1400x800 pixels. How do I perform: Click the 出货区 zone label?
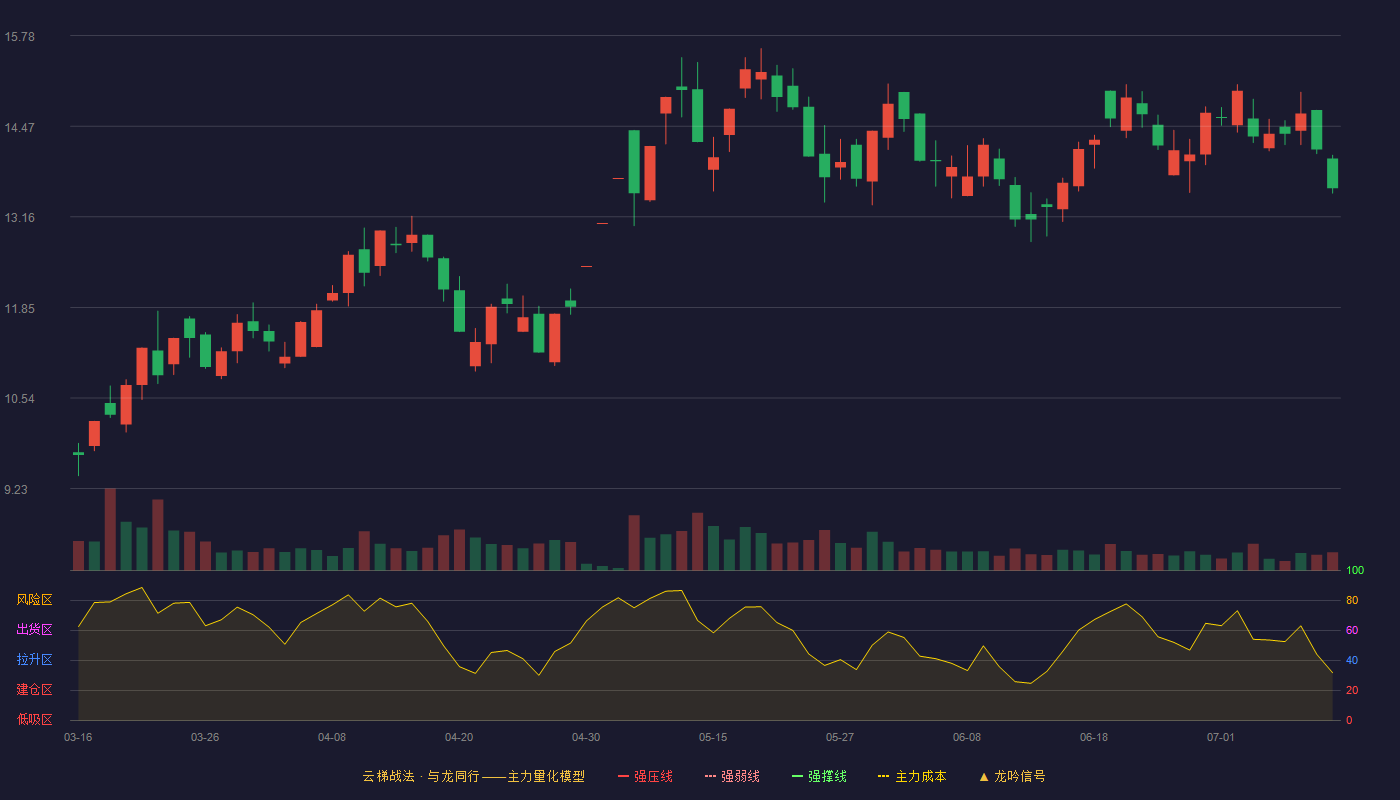[x=34, y=630]
